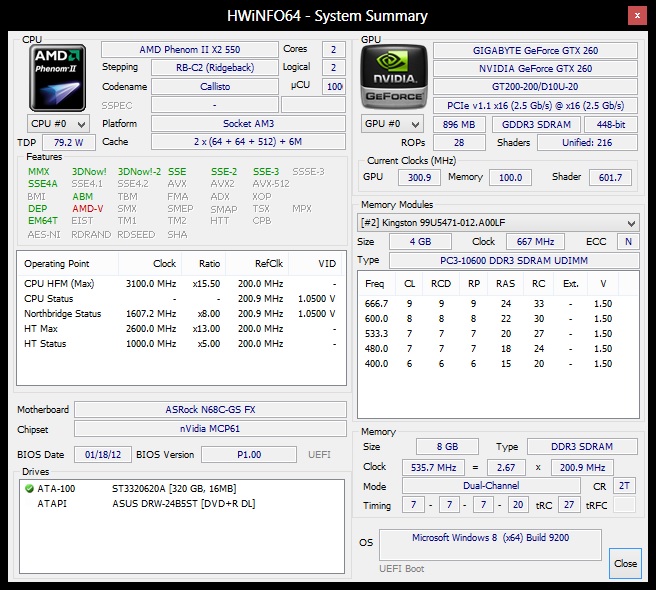Select the CPU HFM (Max) row
The height and width of the screenshot is (590, 656).
coord(180,284)
